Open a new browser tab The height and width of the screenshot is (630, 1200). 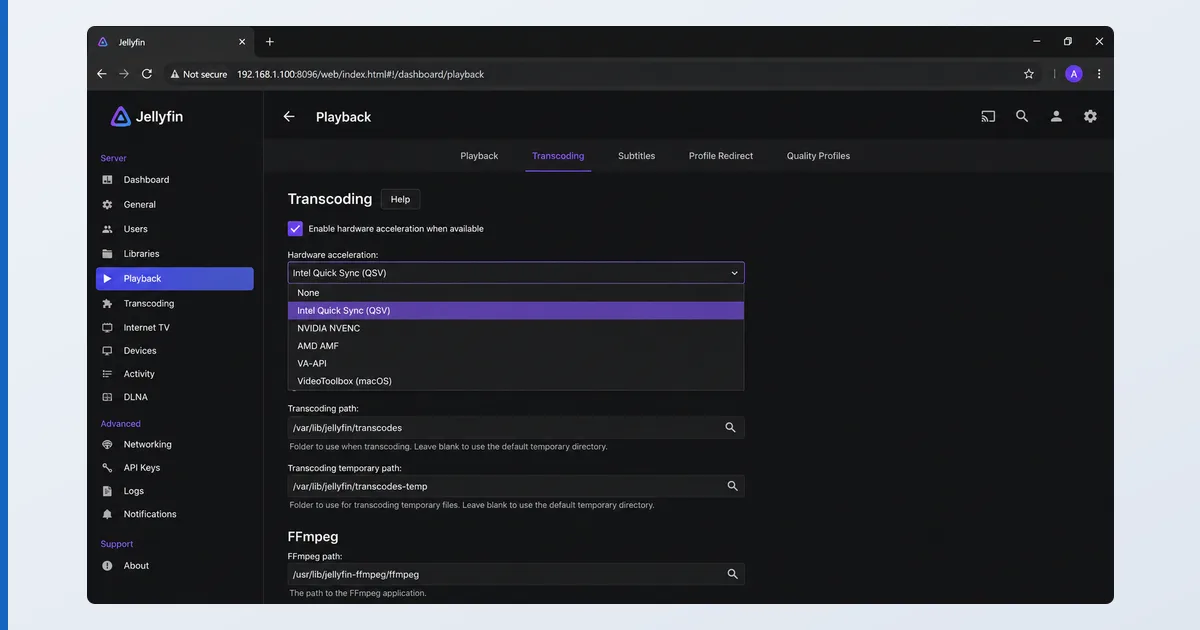click(x=270, y=42)
